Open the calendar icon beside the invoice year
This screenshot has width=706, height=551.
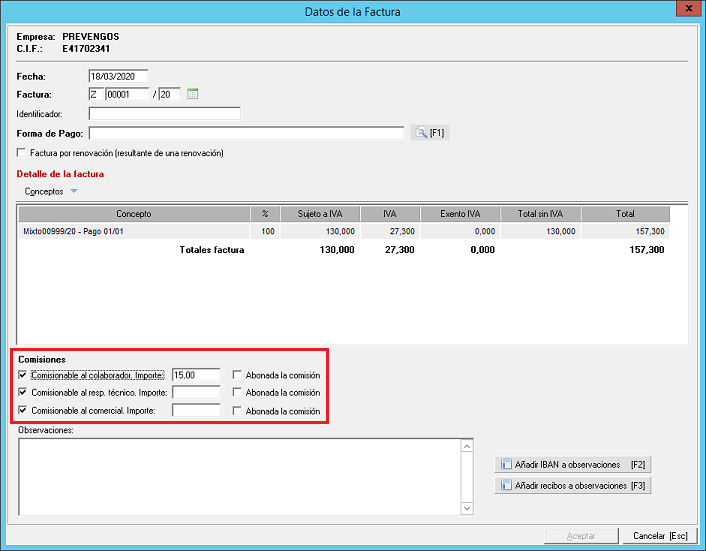pyautogui.click(x=193, y=94)
